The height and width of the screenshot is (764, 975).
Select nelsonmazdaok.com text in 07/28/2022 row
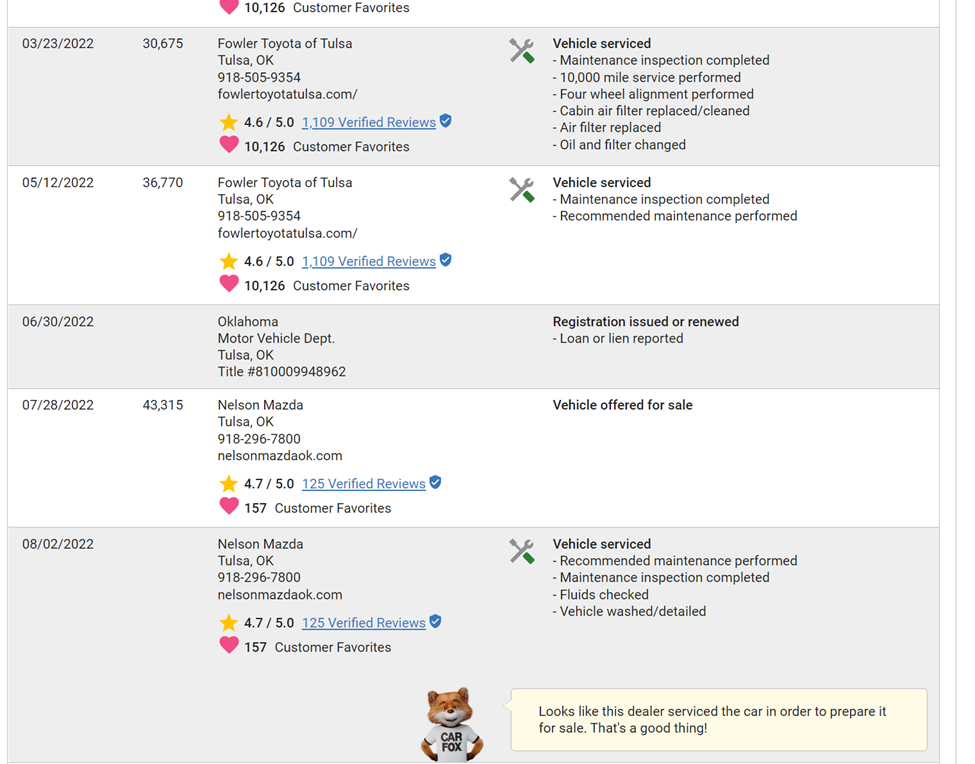280,456
